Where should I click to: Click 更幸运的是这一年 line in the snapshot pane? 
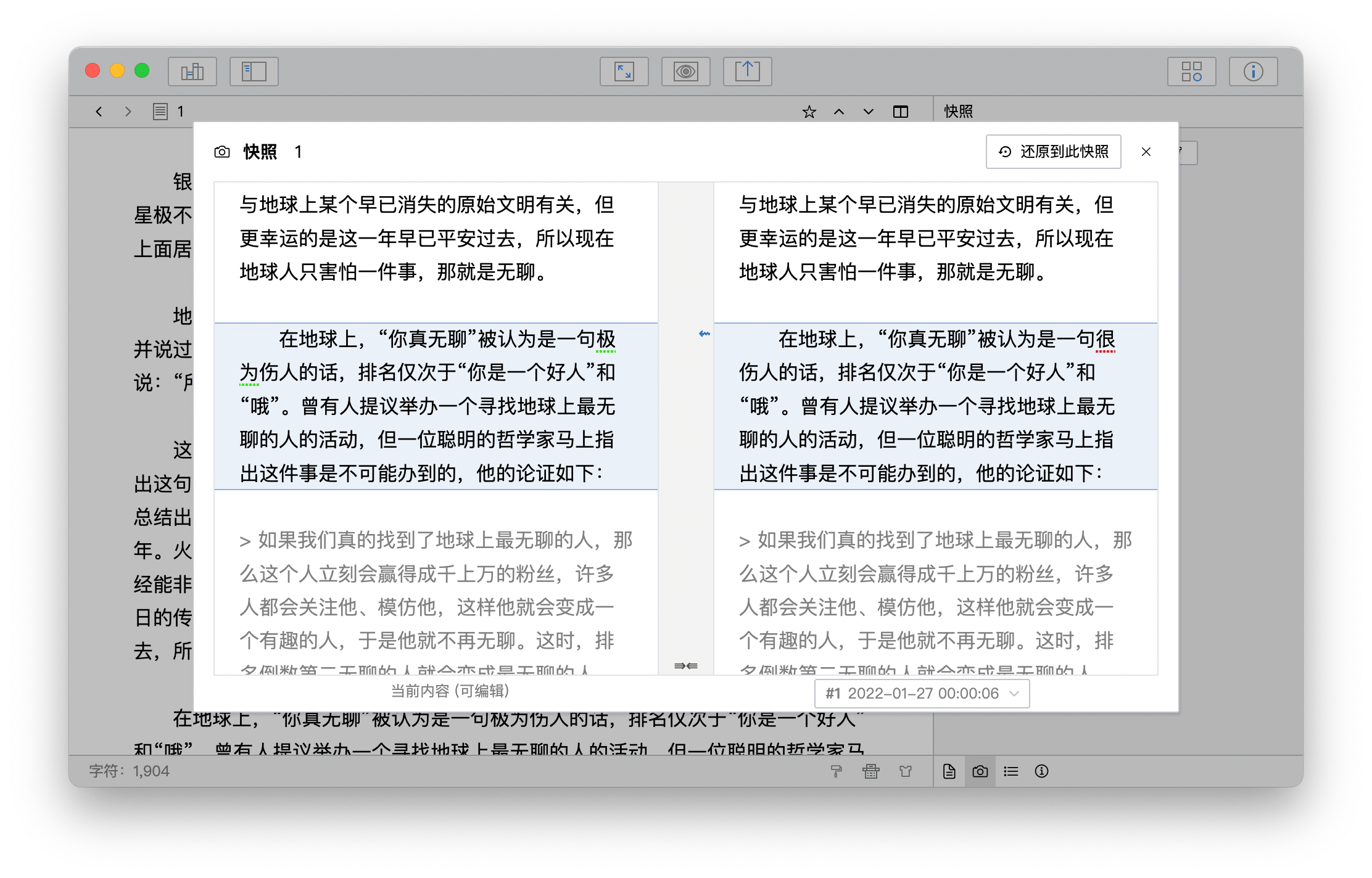(927, 238)
